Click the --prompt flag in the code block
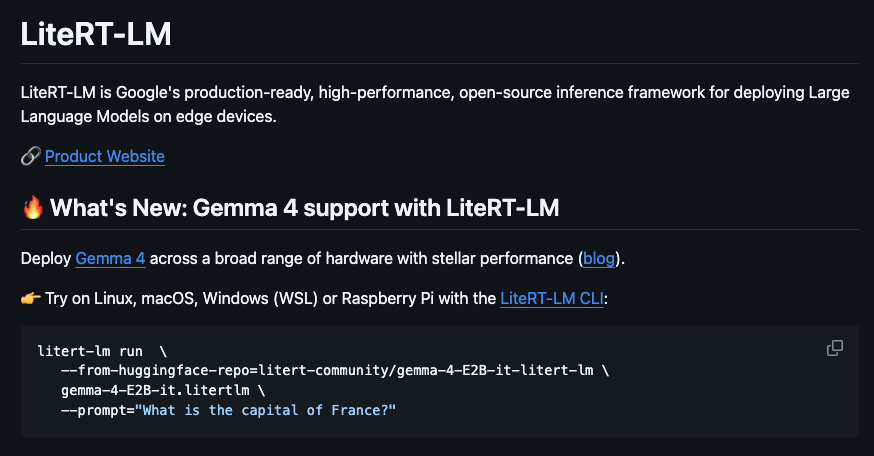874x456 pixels. tap(95, 410)
